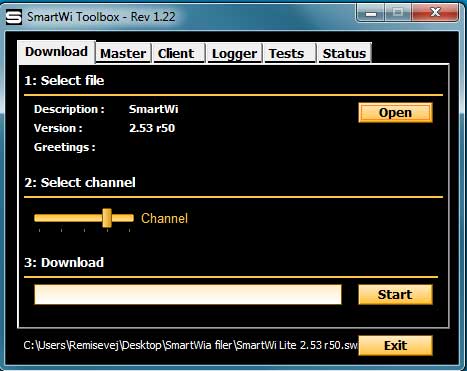
Task: Click the version value 2.53 r50
Action: 152,128
